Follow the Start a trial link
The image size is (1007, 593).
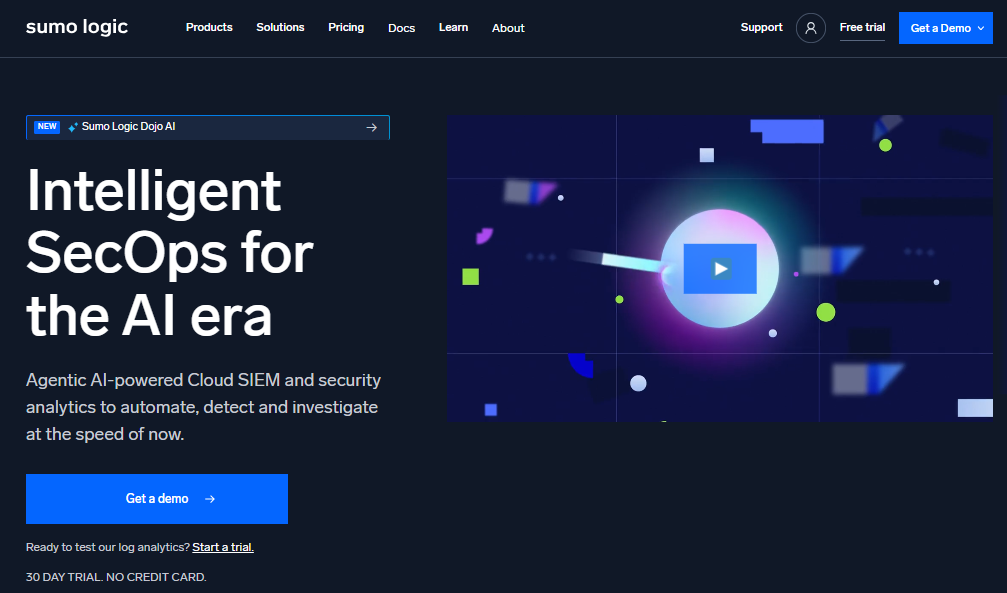[223, 547]
